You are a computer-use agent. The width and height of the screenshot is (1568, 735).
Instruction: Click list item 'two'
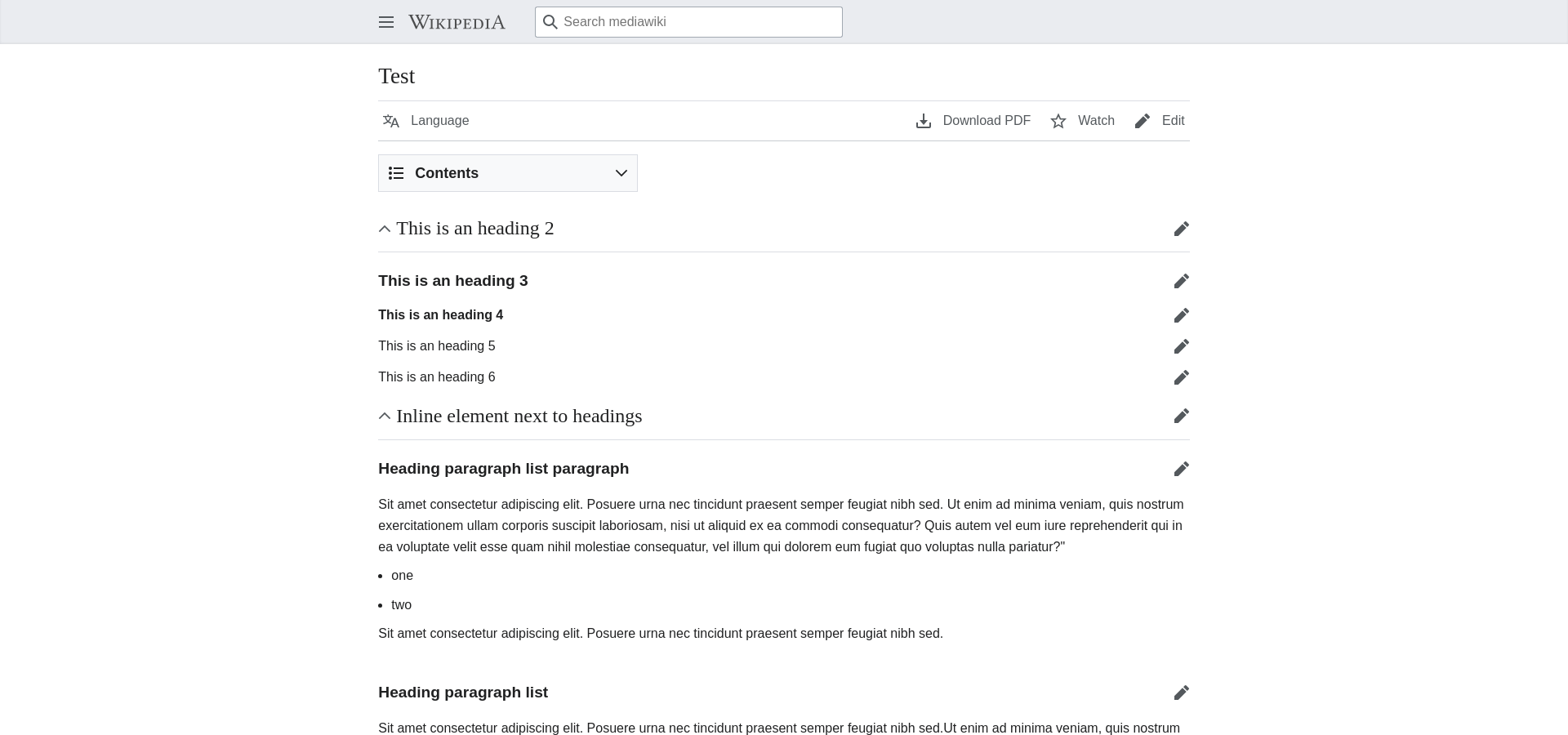pyautogui.click(x=401, y=605)
